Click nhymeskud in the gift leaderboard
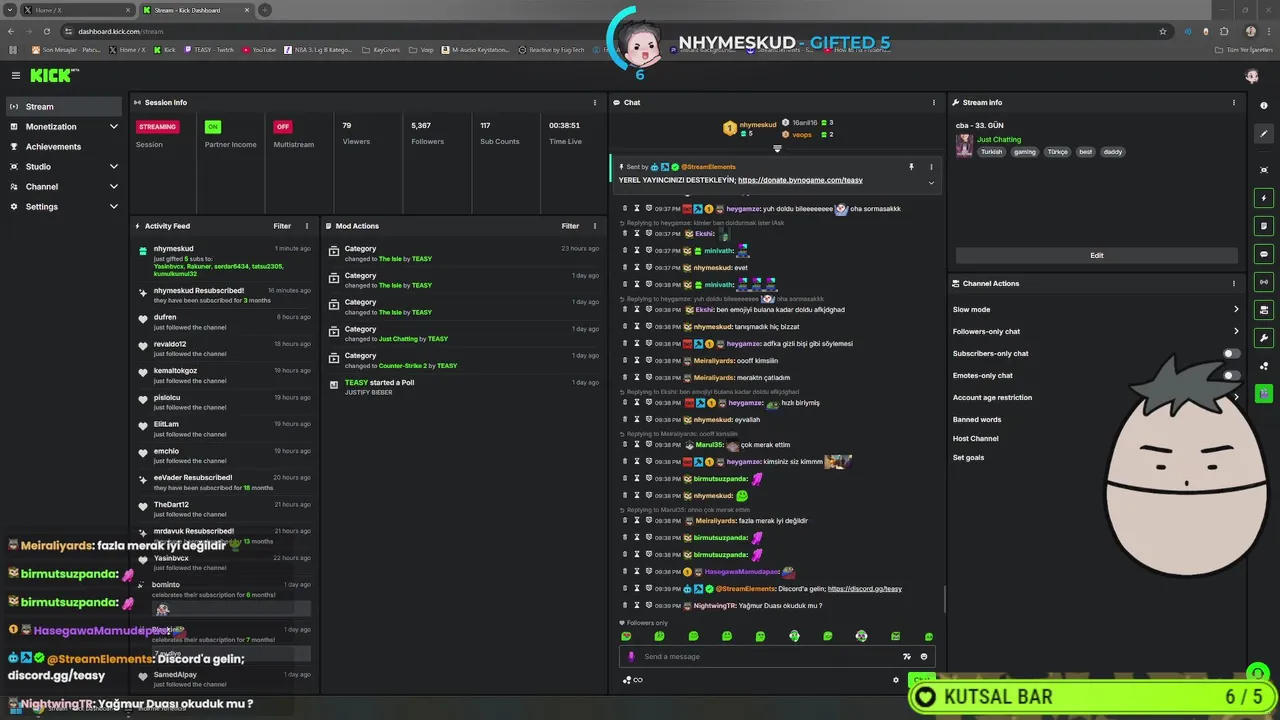The width and height of the screenshot is (1280, 720). coord(758,125)
